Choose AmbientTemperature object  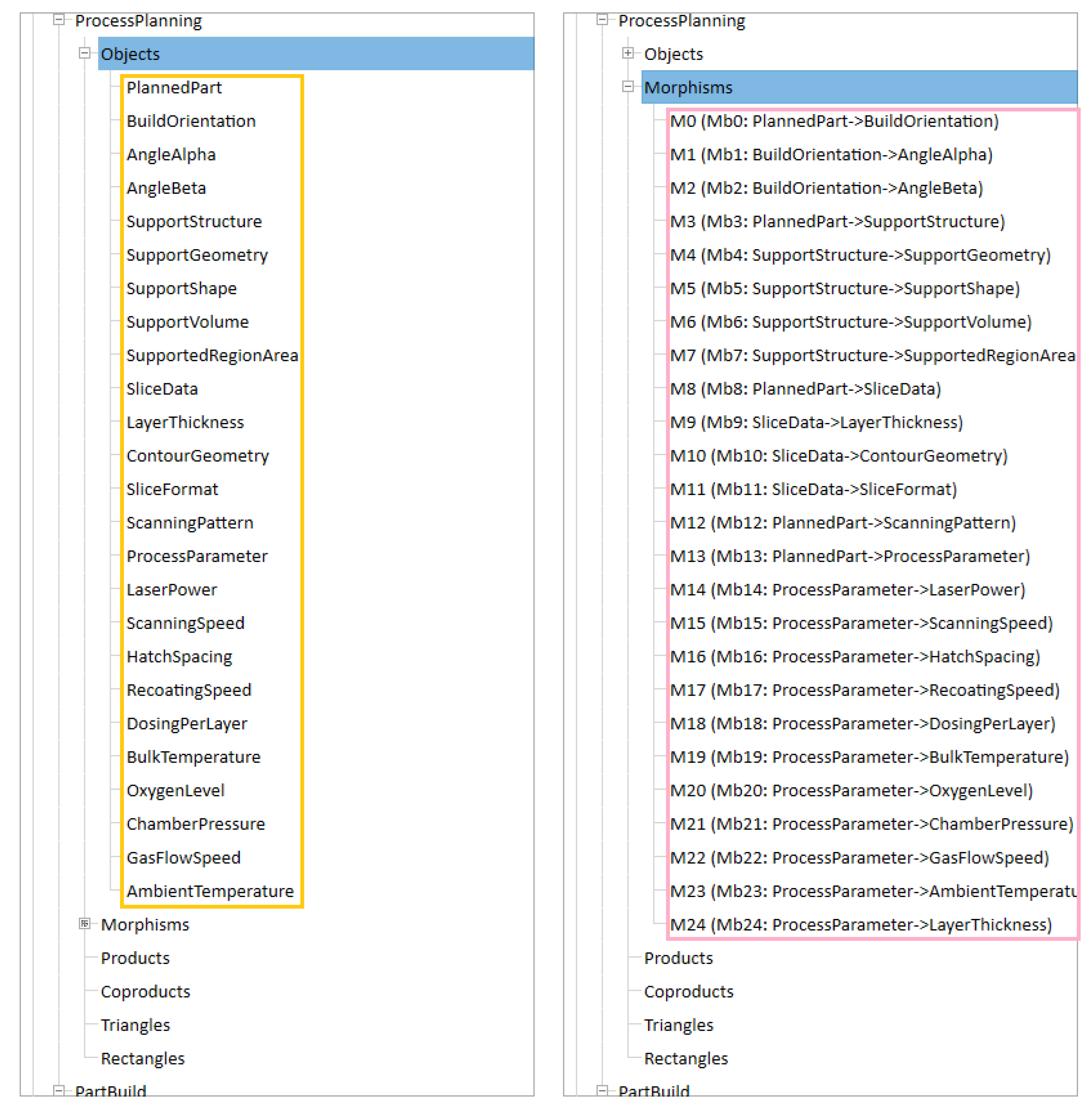[210, 891]
